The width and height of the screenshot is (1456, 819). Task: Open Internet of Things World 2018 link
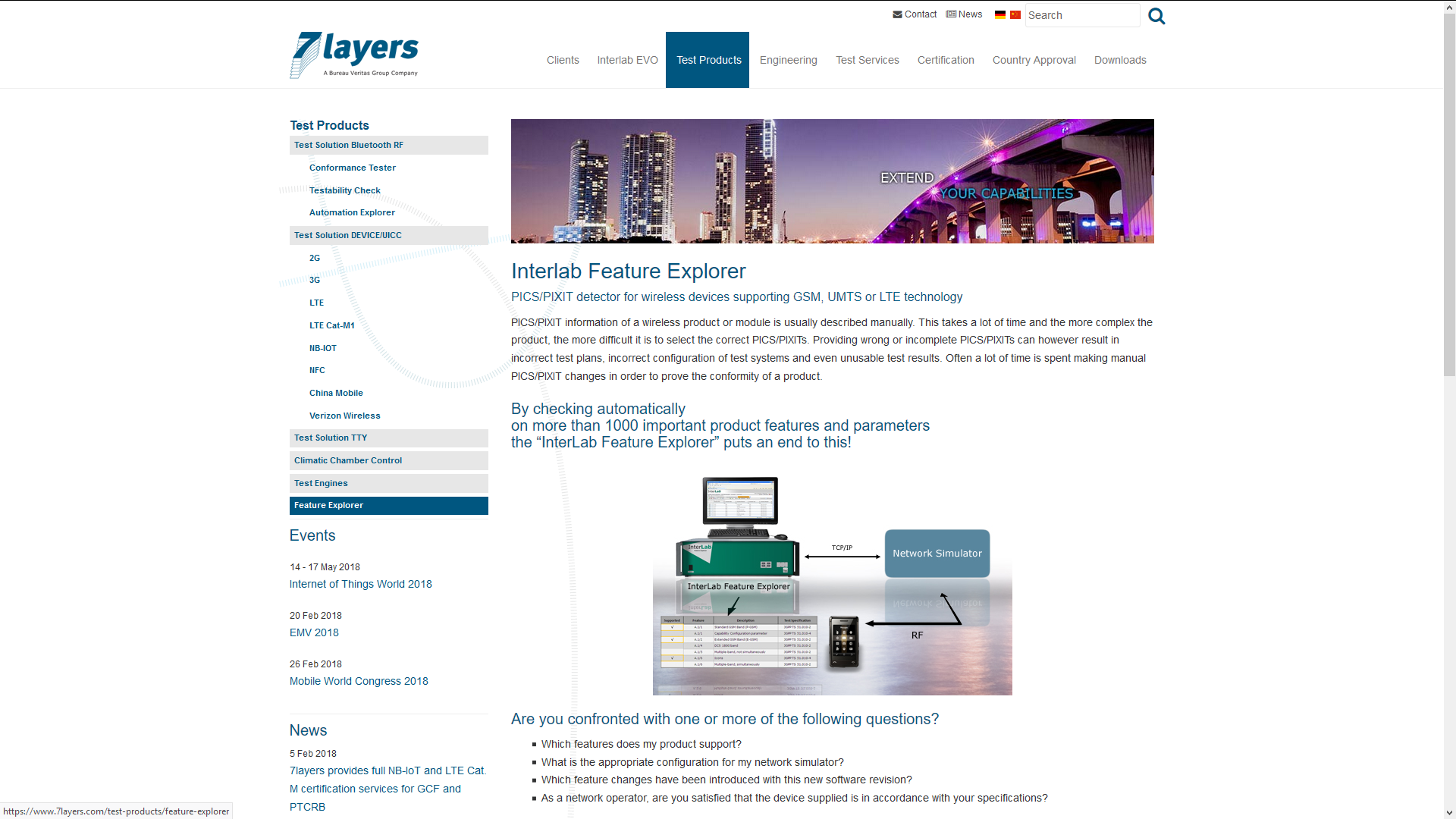[x=360, y=584]
